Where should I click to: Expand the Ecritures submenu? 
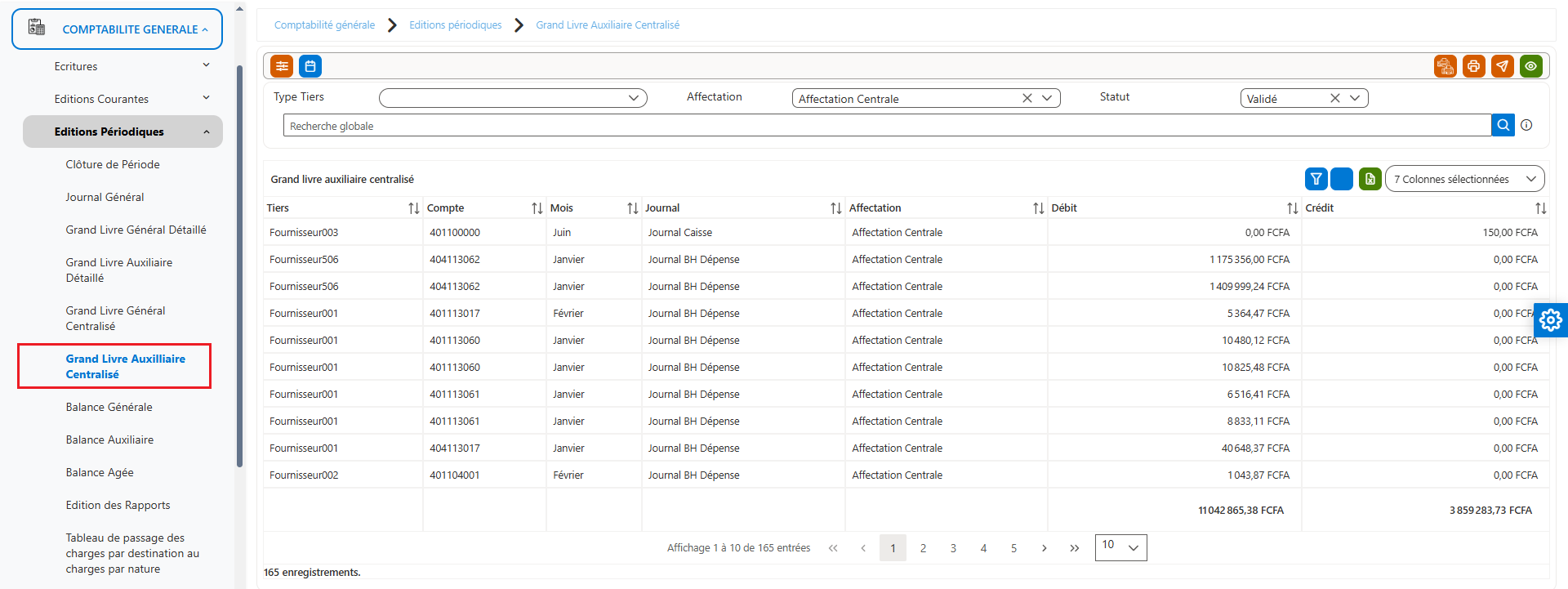[x=131, y=66]
